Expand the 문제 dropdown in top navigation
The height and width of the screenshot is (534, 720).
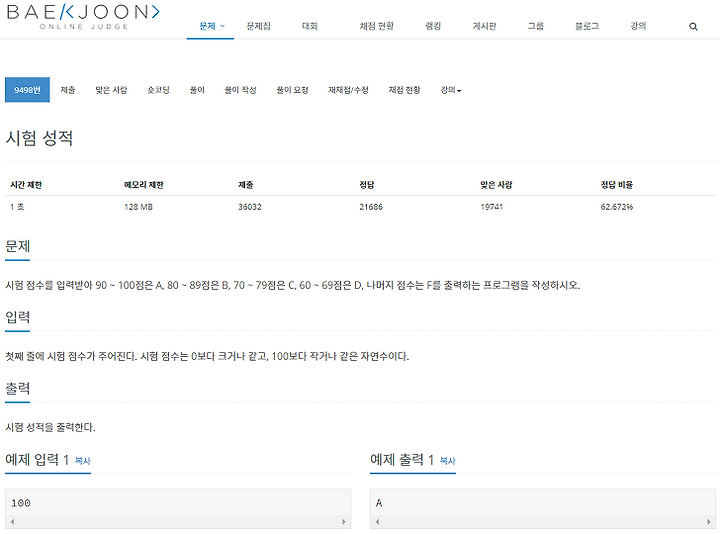pyautogui.click(x=211, y=26)
